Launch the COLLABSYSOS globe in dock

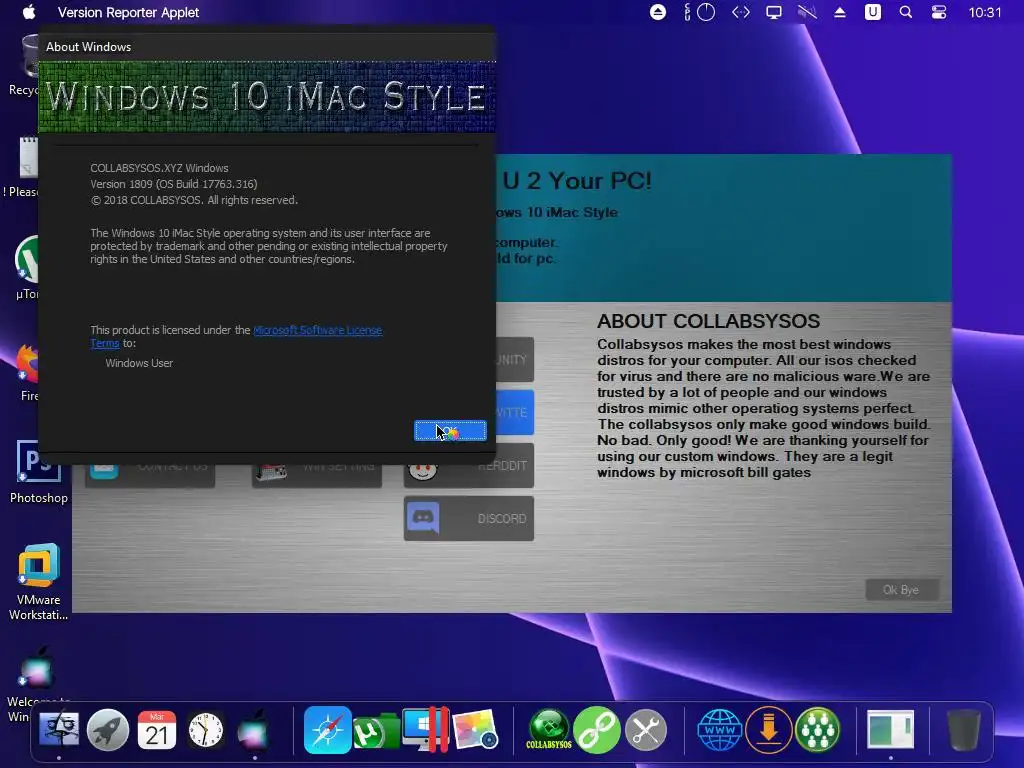(x=549, y=729)
